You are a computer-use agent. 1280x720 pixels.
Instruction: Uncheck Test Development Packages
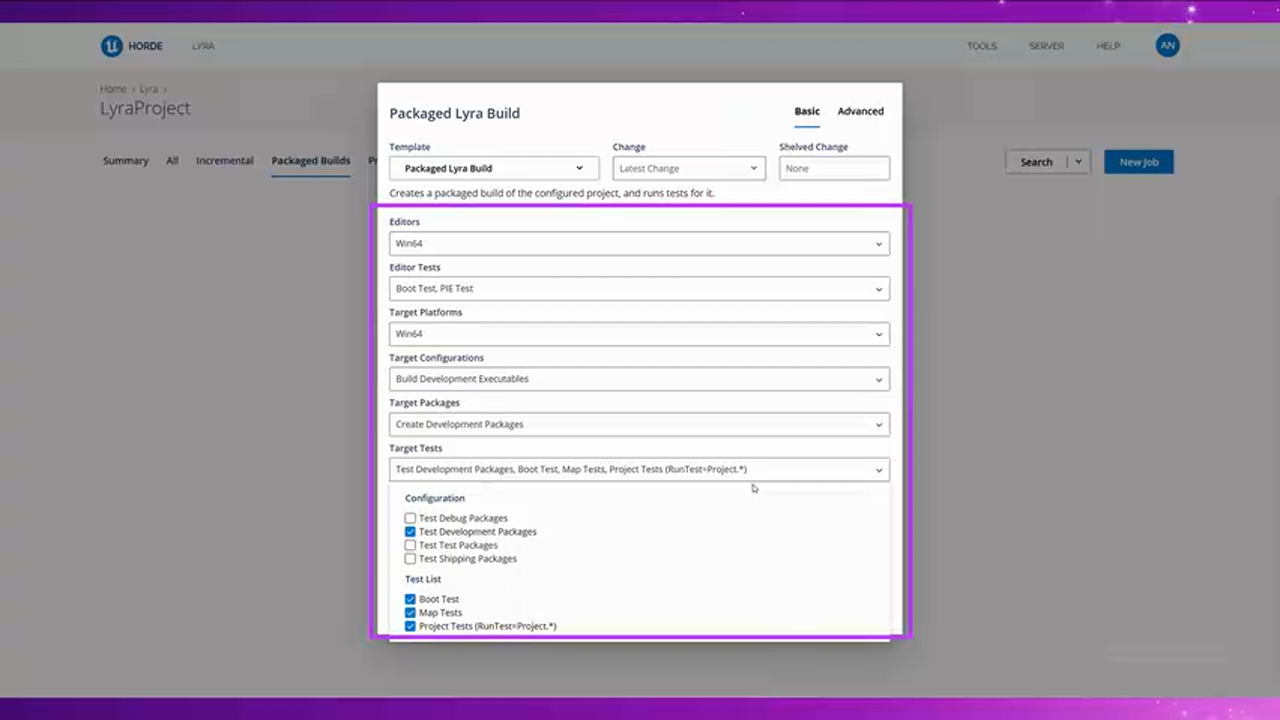(410, 532)
